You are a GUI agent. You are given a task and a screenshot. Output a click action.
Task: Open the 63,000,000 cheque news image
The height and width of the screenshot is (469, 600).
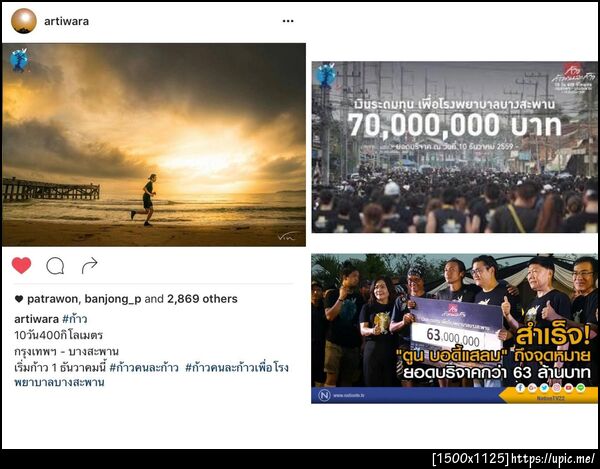(x=454, y=329)
